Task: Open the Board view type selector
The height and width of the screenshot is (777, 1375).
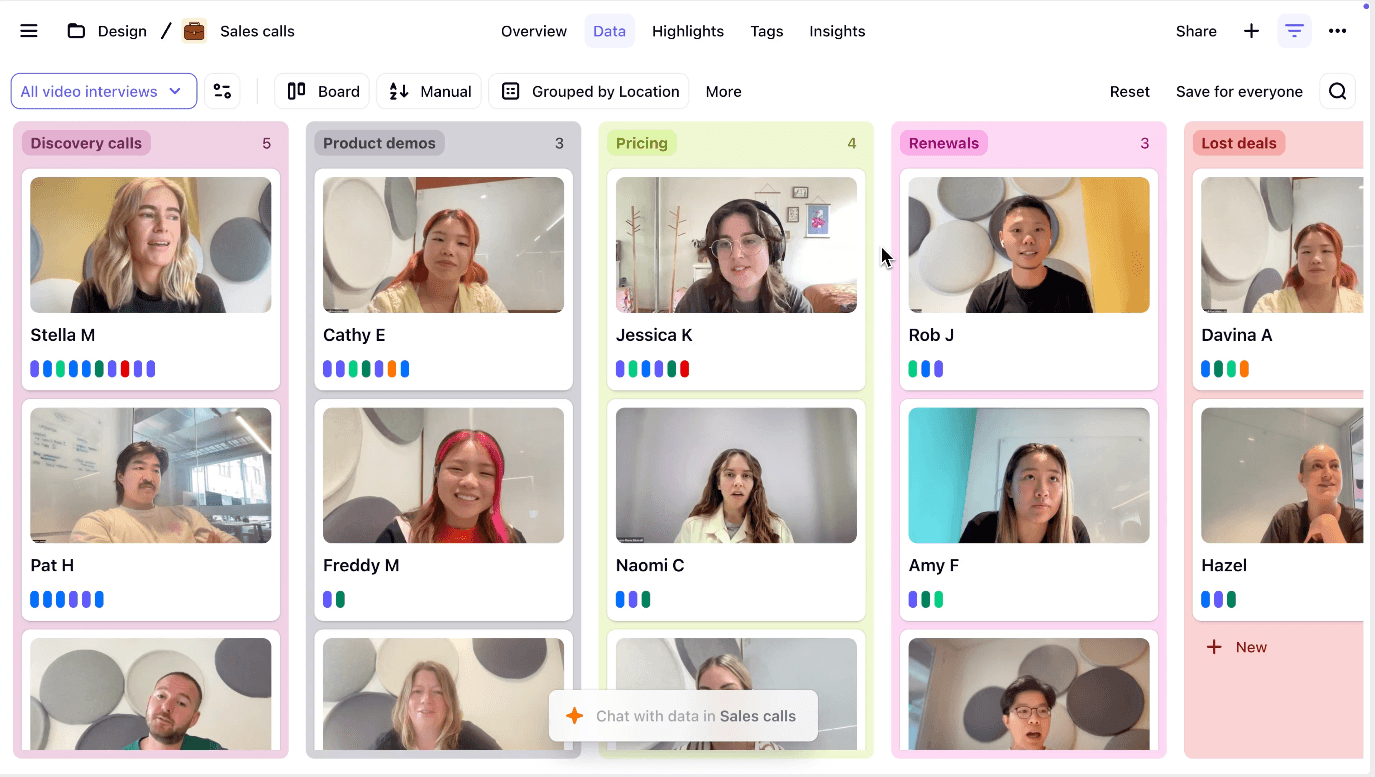Action: coord(322,91)
